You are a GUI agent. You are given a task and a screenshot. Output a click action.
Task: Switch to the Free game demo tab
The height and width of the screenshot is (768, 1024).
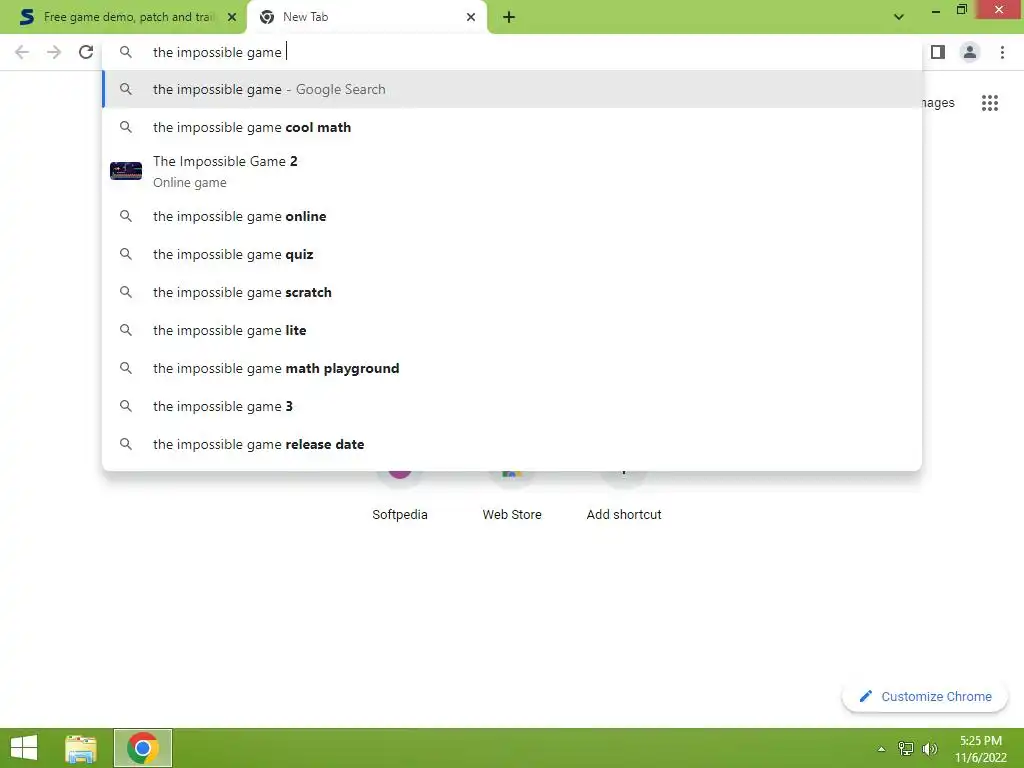pos(122,17)
